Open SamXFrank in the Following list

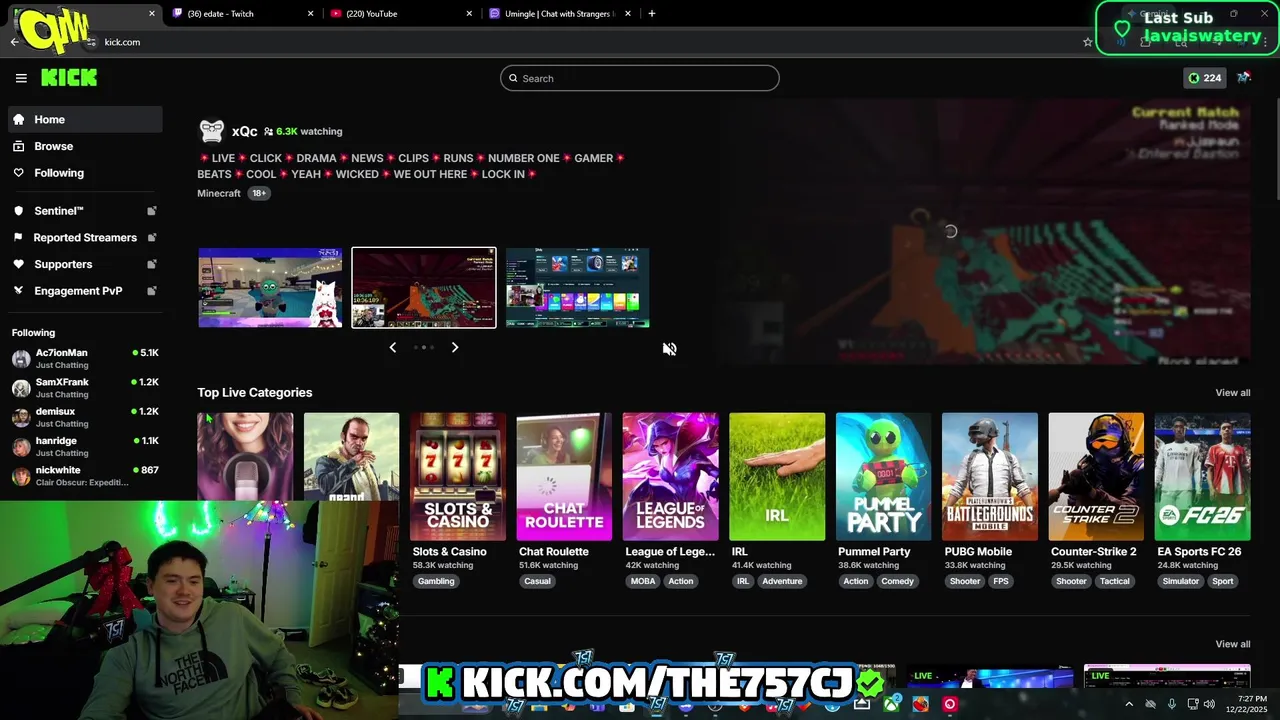click(x=85, y=388)
